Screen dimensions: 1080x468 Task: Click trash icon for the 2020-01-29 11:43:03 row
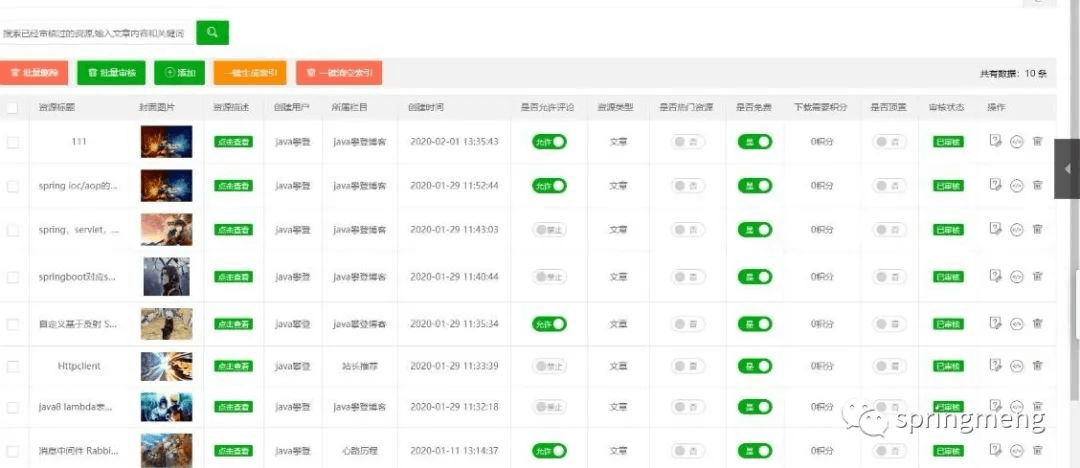pos(1037,229)
